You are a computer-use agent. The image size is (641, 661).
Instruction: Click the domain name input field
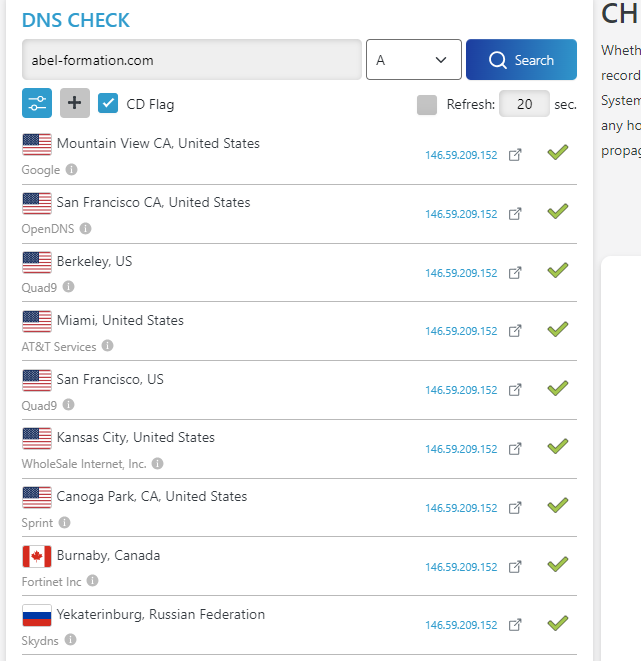pyautogui.click(x=191, y=60)
